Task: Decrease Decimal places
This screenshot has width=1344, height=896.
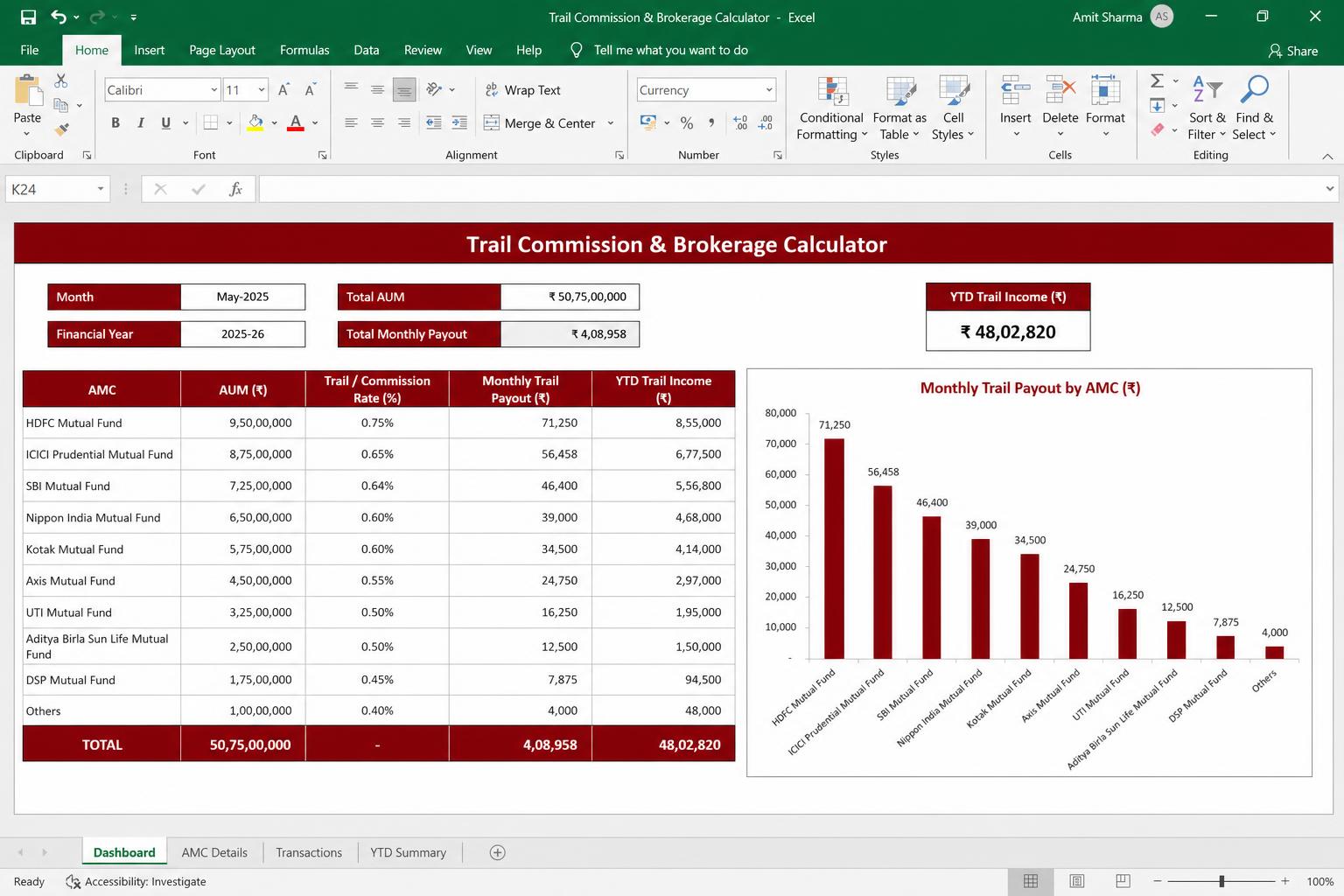Action: (766, 123)
